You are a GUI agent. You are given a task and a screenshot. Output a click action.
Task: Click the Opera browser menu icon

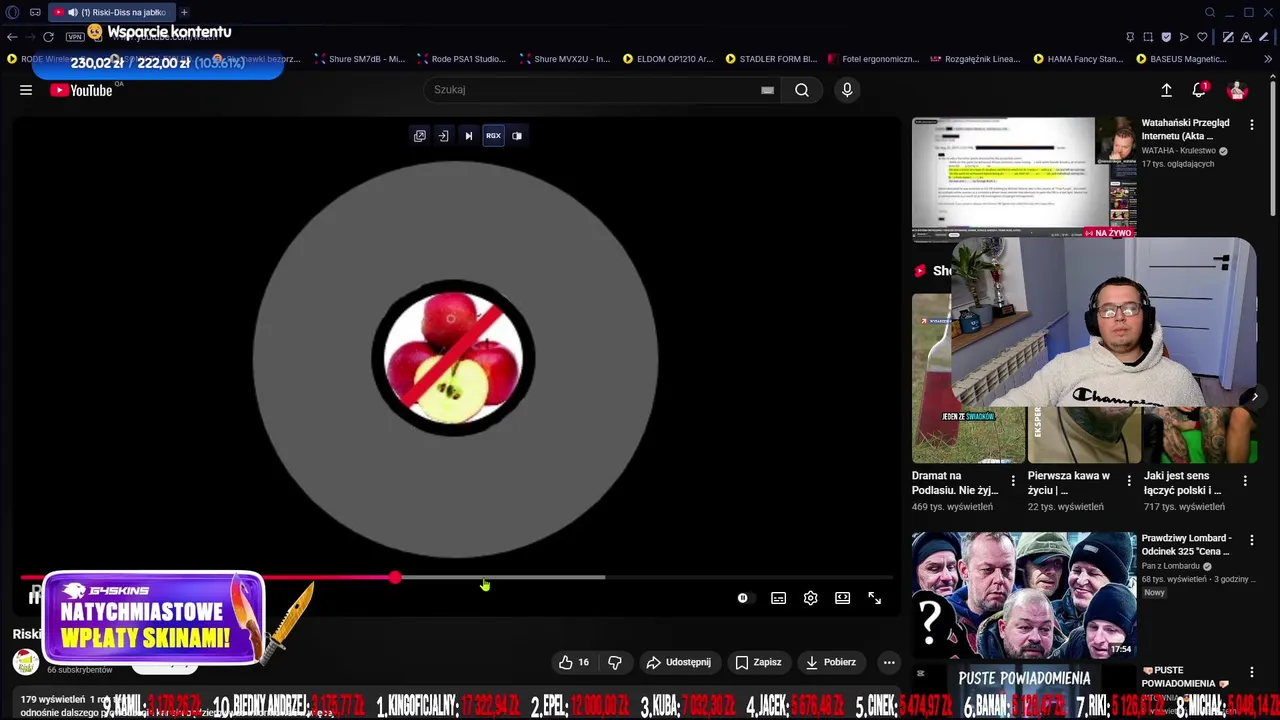[x=12, y=12]
